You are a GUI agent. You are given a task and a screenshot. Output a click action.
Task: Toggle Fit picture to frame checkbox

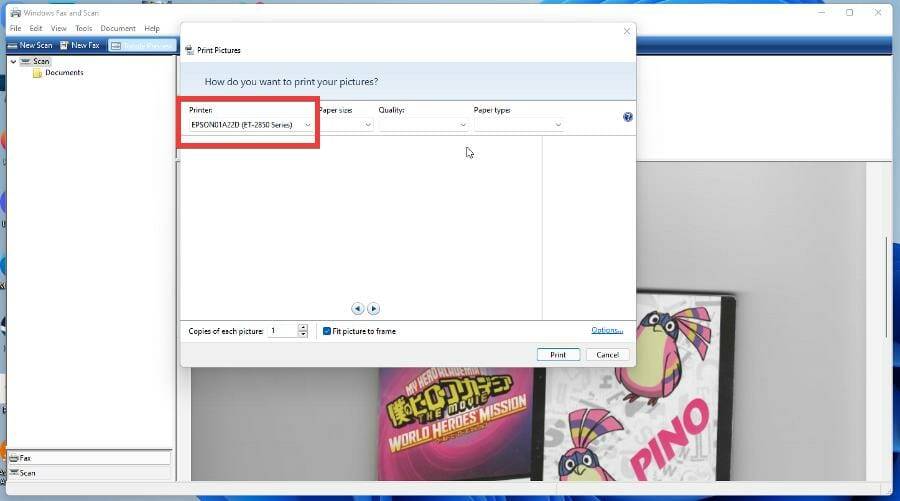[327, 331]
